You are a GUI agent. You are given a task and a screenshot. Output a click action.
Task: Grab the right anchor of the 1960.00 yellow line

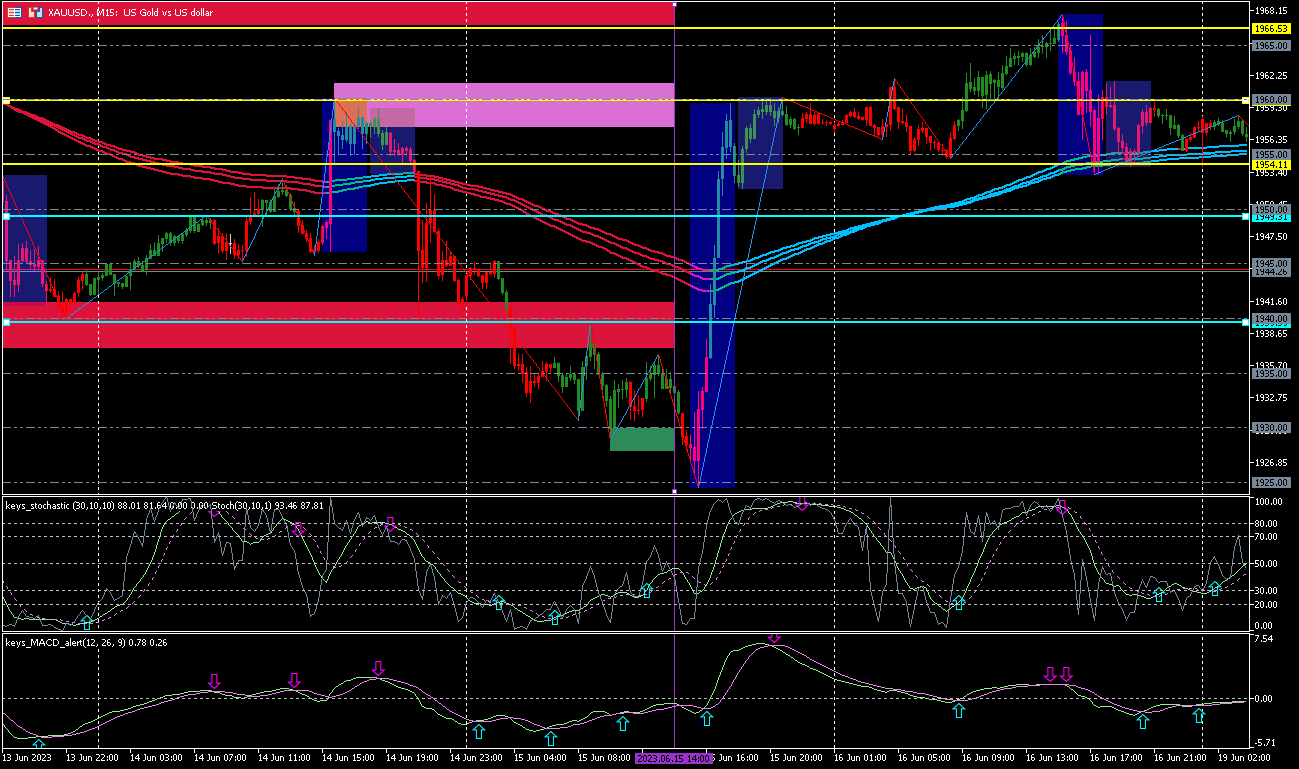[1245, 100]
